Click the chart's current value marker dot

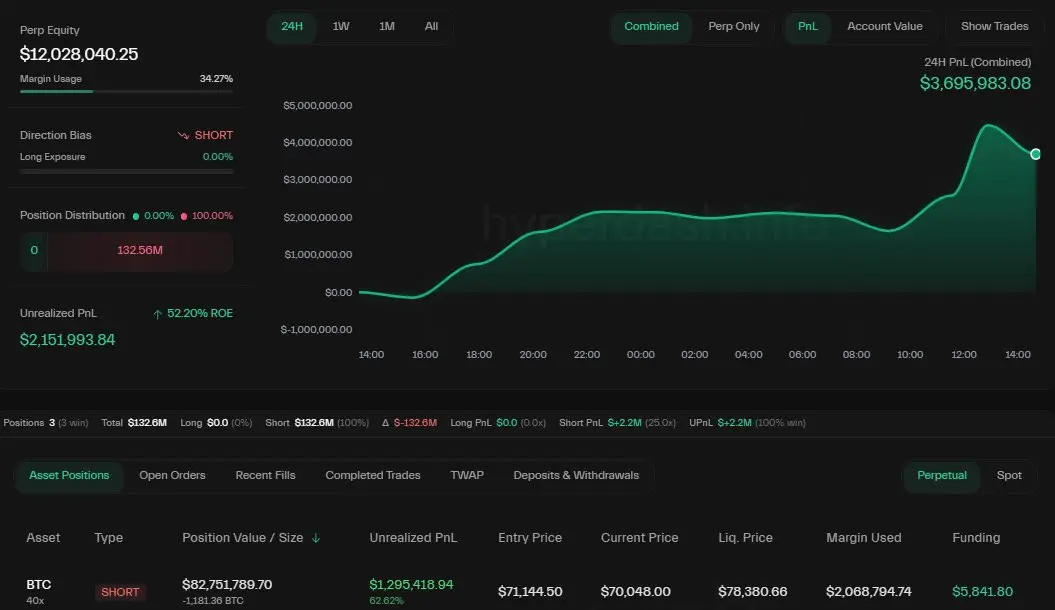(1035, 154)
